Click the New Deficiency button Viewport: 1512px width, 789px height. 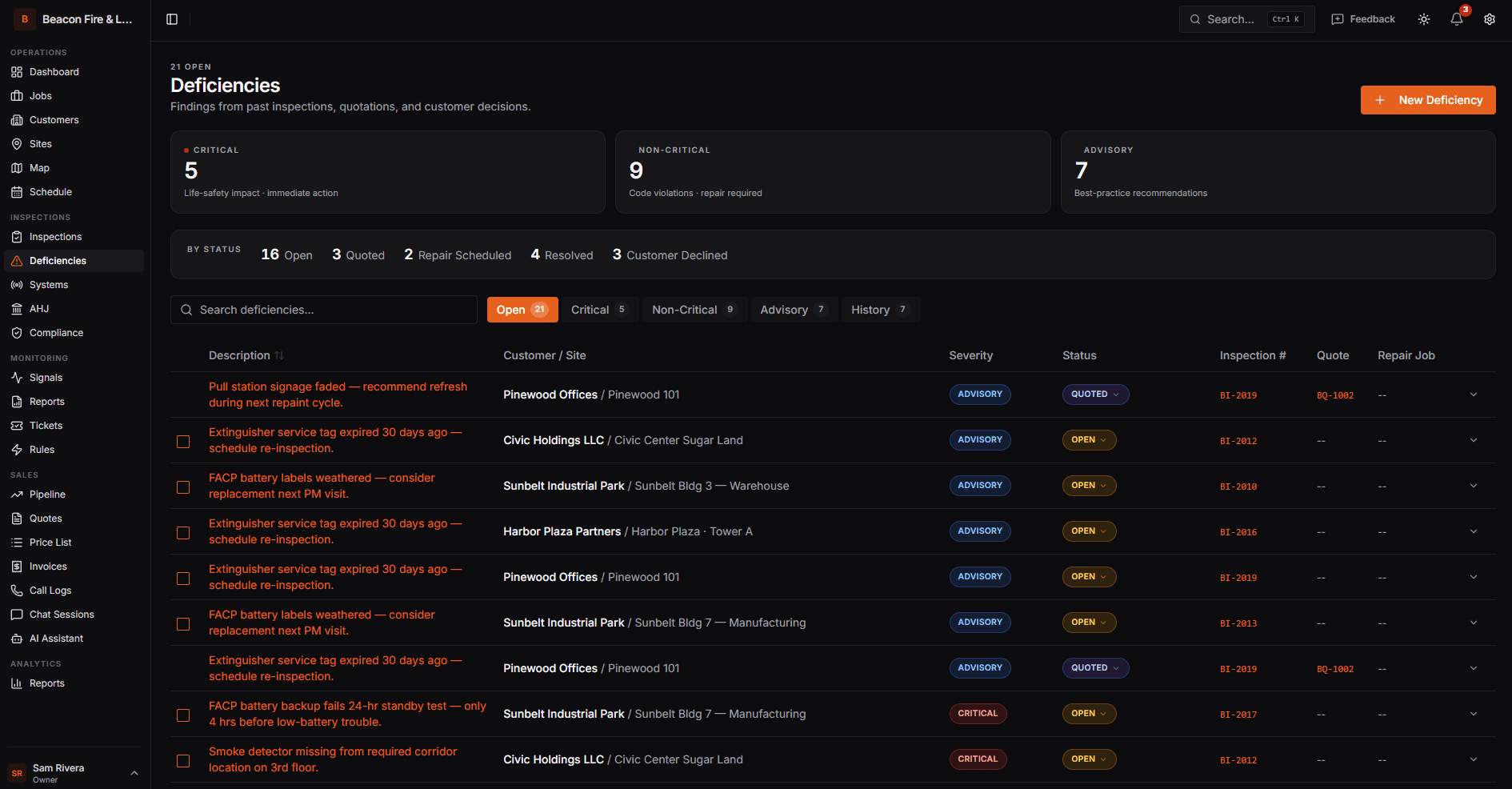(x=1427, y=99)
